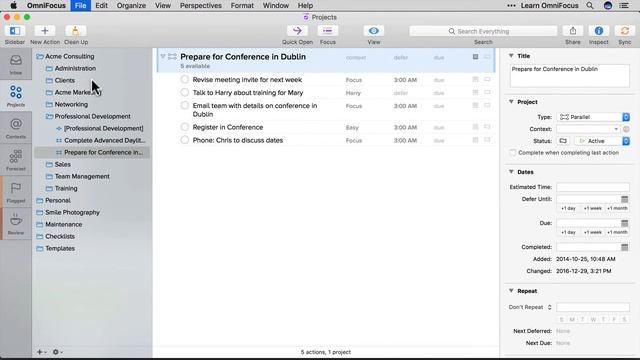The height and width of the screenshot is (360, 640).
Task: Open the Don't Repeat popup
Action: coord(530,307)
